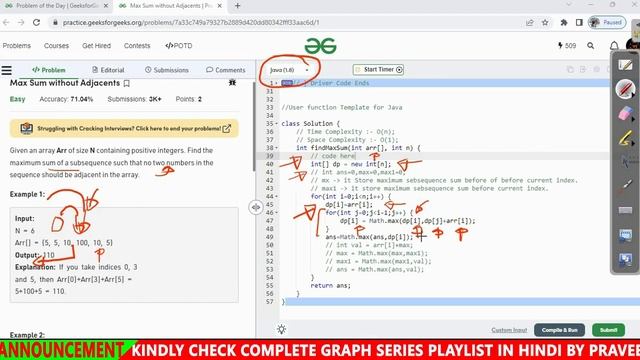Close the Max Sum without Adjacents tab
The height and width of the screenshot is (360, 640).
pyautogui.click(x=220, y=6)
